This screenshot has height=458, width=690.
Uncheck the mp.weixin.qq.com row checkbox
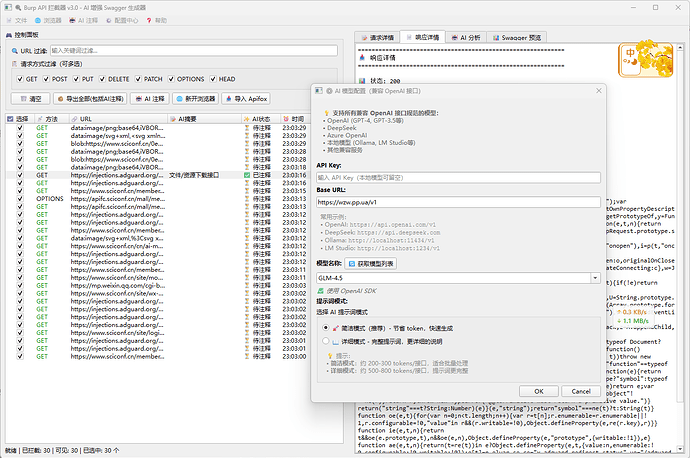(20, 285)
